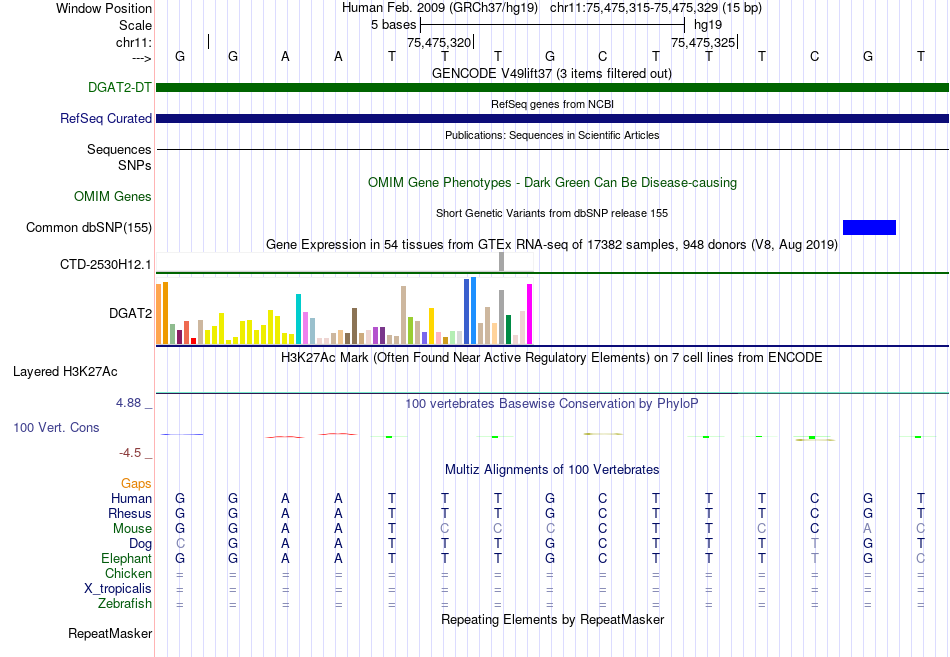950x657 pixels.
Task: Click the gray bar in the CTD-2530H12.1 row
Action: coord(502,262)
